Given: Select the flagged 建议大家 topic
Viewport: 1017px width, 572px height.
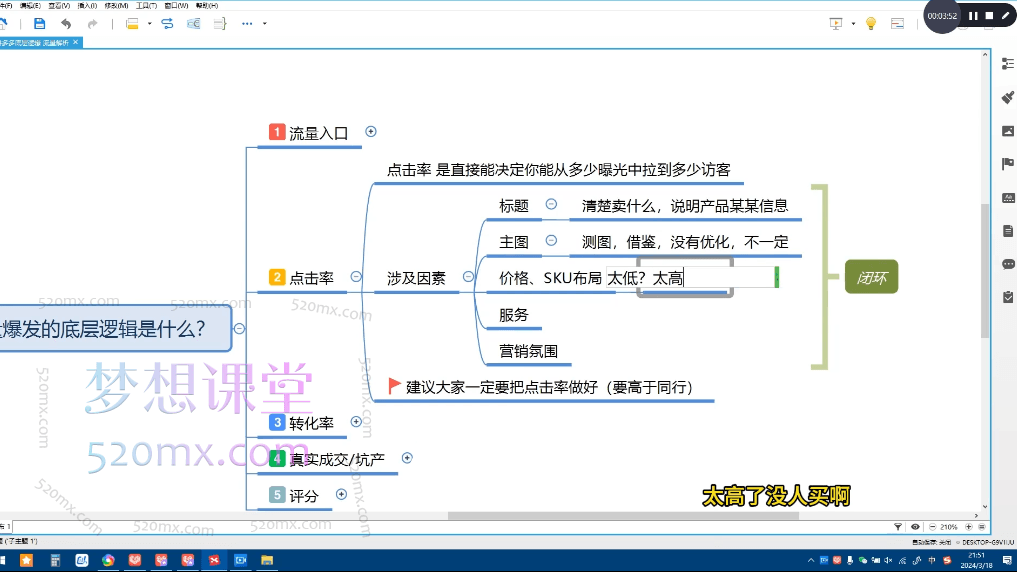Looking at the screenshot, I should coord(549,387).
